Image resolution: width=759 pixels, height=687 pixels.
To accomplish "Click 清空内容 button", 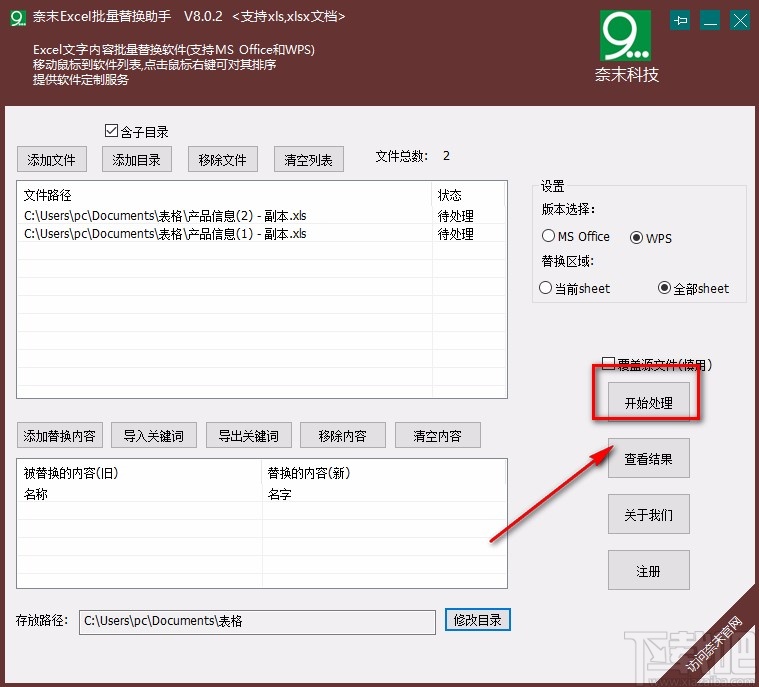I will pyautogui.click(x=438, y=435).
